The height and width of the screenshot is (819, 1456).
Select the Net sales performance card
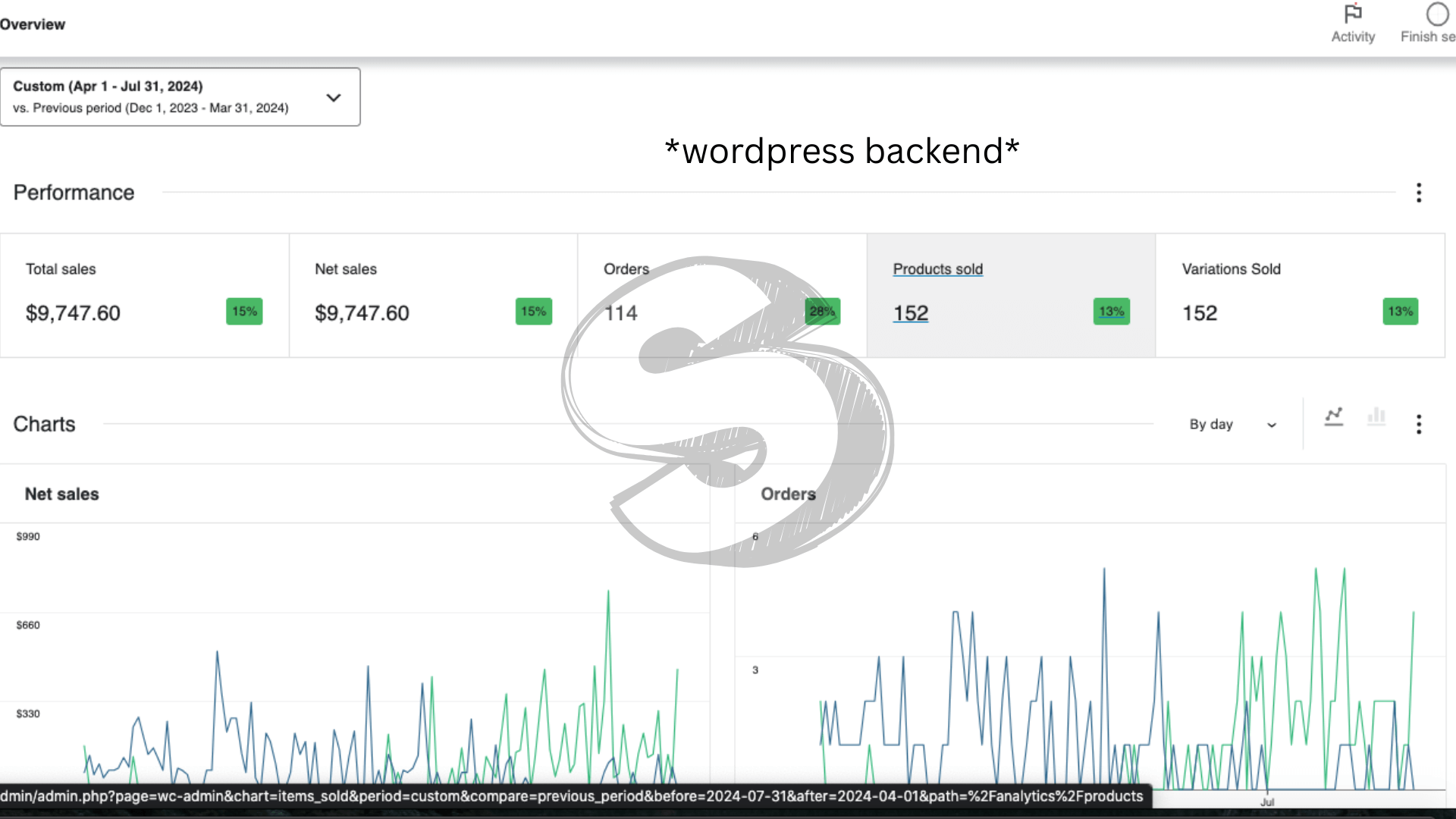point(433,295)
